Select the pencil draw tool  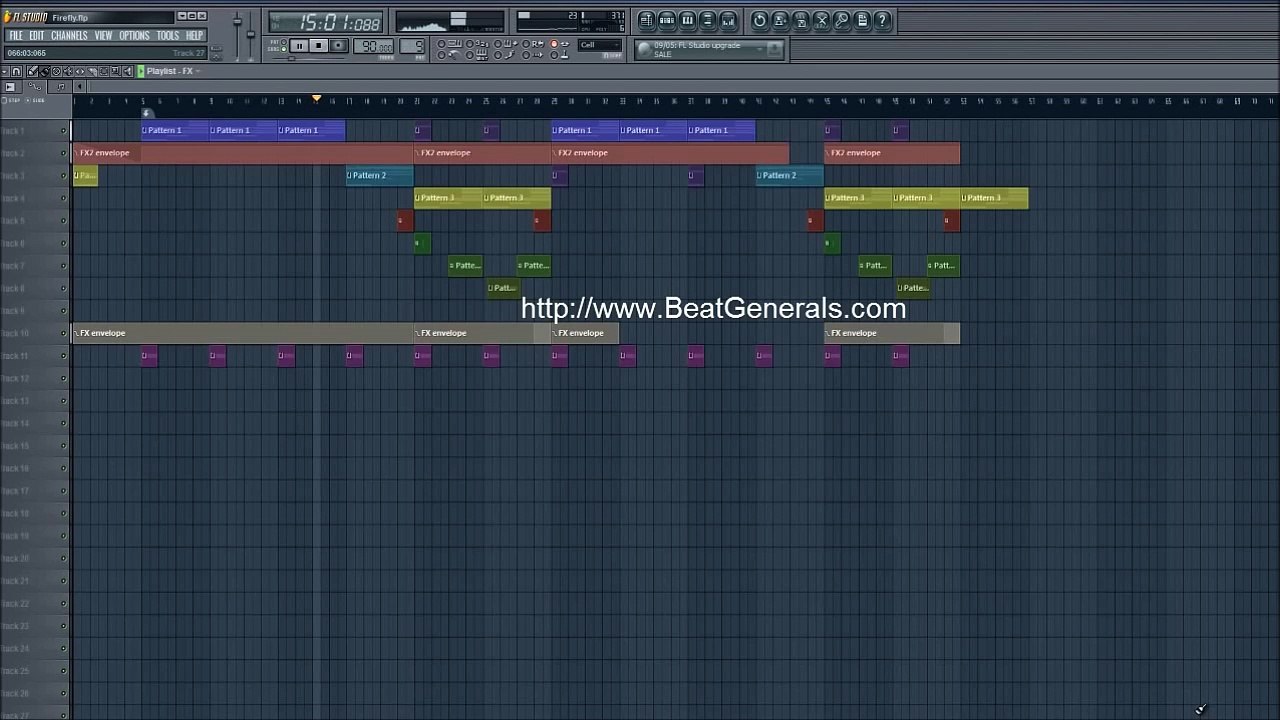point(32,72)
